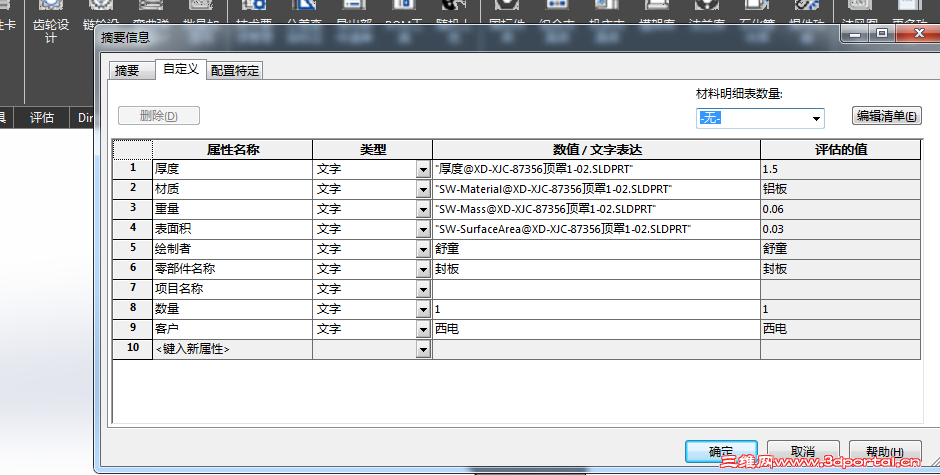Expand type dropdown for 绘制者 row
The image size is (940, 475).
(423, 249)
